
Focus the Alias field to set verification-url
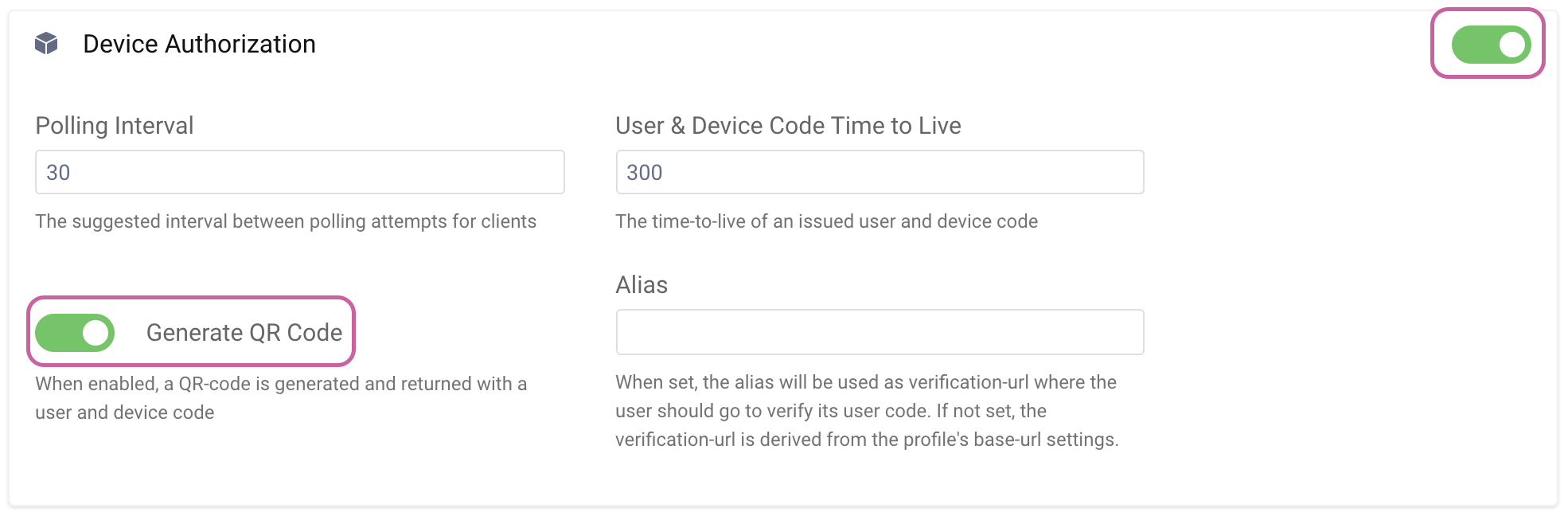[879, 332]
